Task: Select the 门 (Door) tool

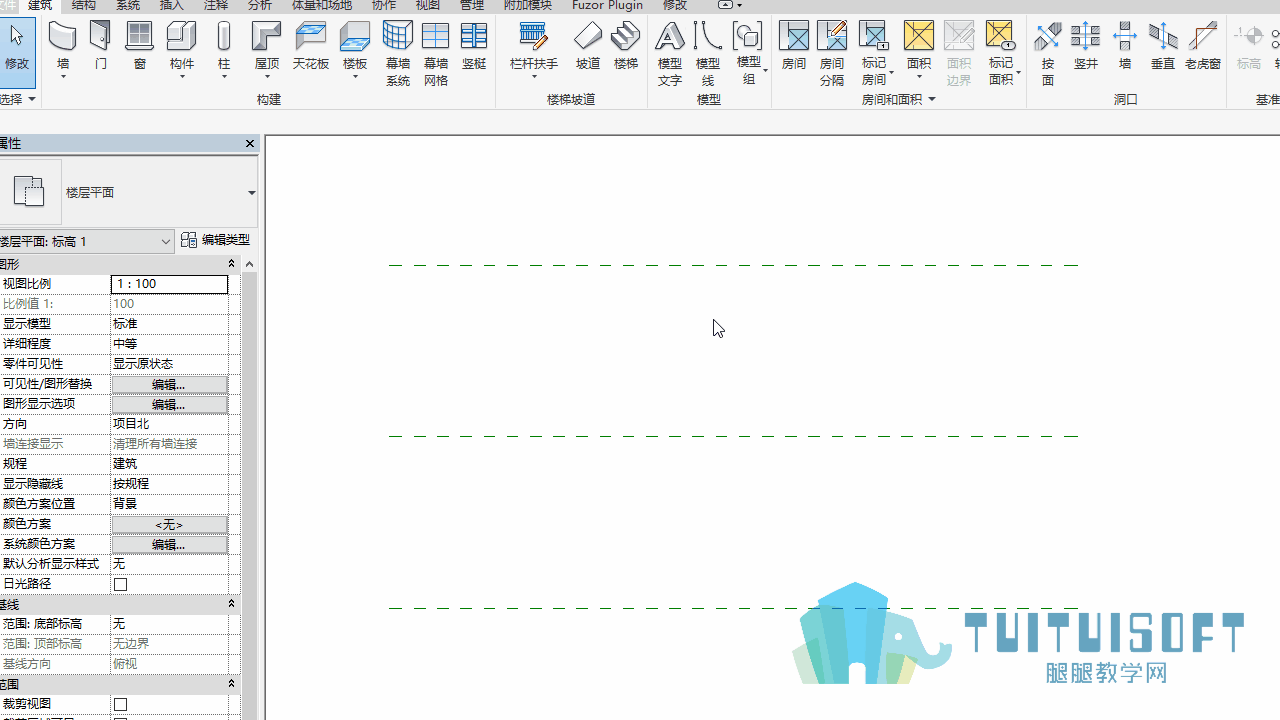Action: (x=100, y=46)
